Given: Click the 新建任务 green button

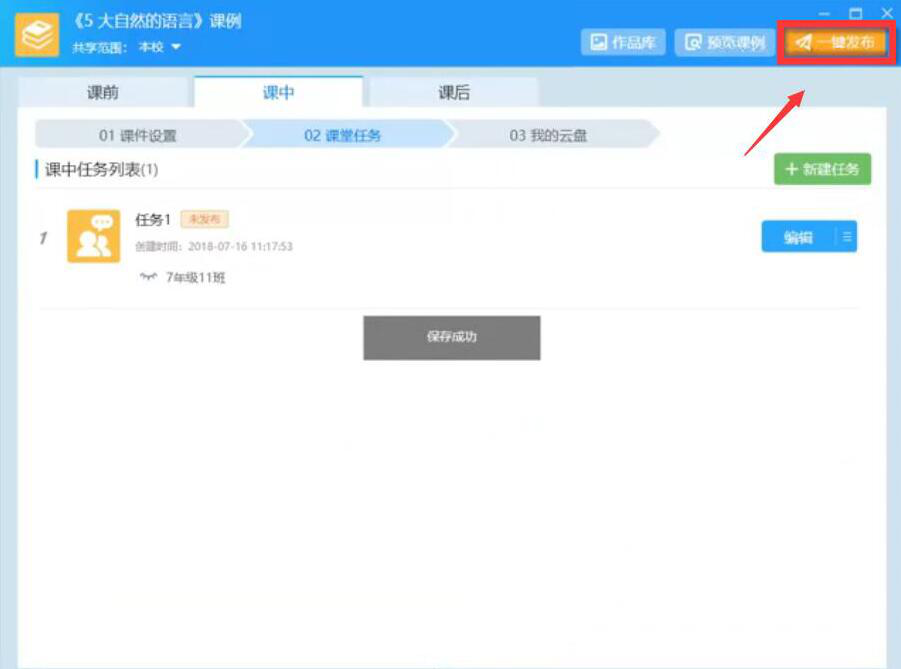Looking at the screenshot, I should click(x=822, y=169).
